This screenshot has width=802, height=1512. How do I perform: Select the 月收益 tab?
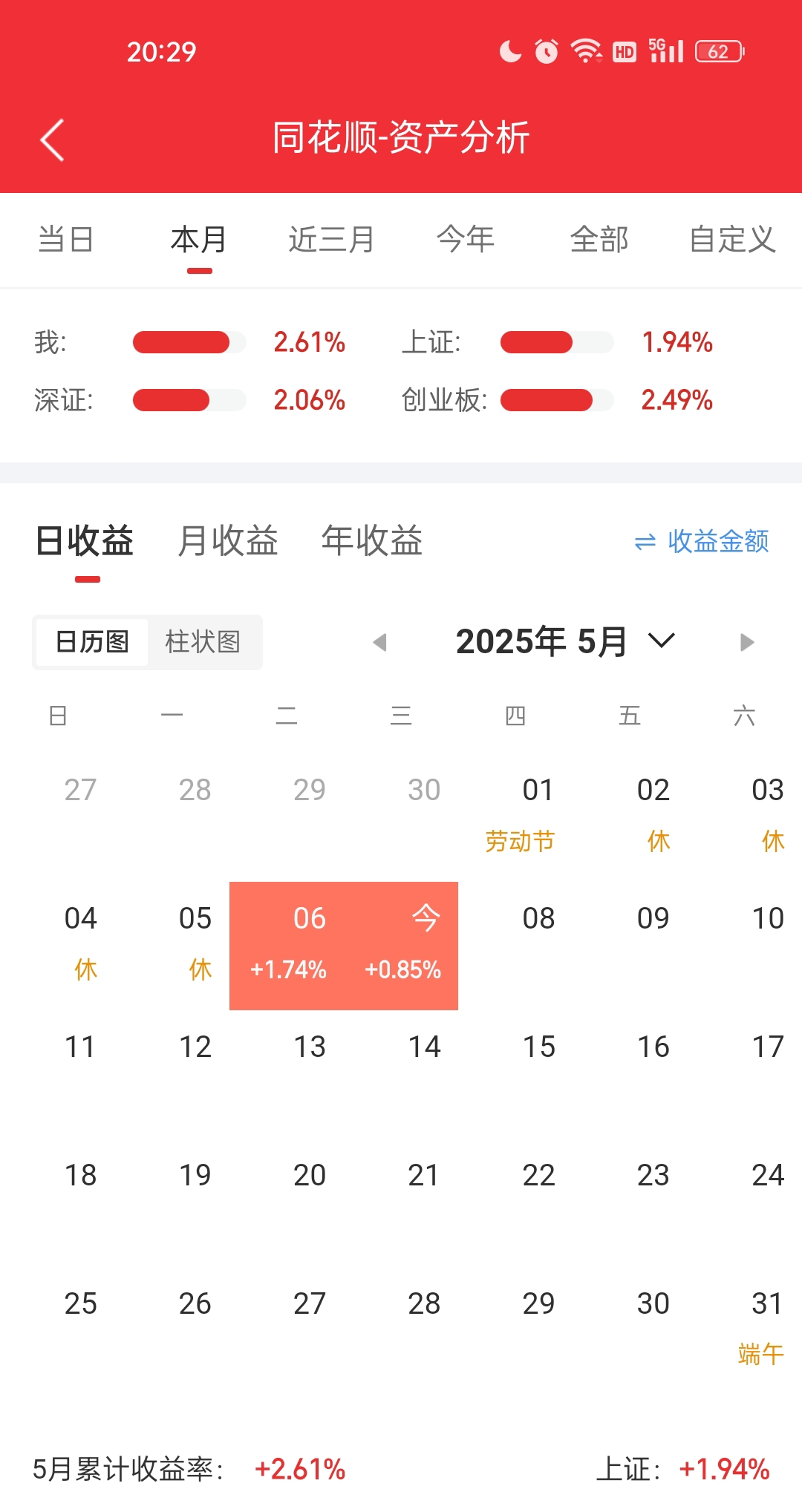tap(228, 540)
